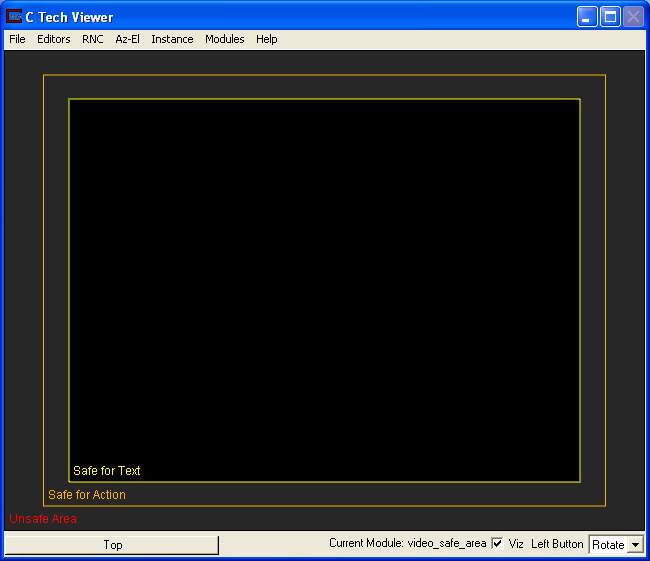Click the C Tech Viewer title bar icon
Image resolution: width=650 pixels, height=561 pixels.
pos(14,17)
